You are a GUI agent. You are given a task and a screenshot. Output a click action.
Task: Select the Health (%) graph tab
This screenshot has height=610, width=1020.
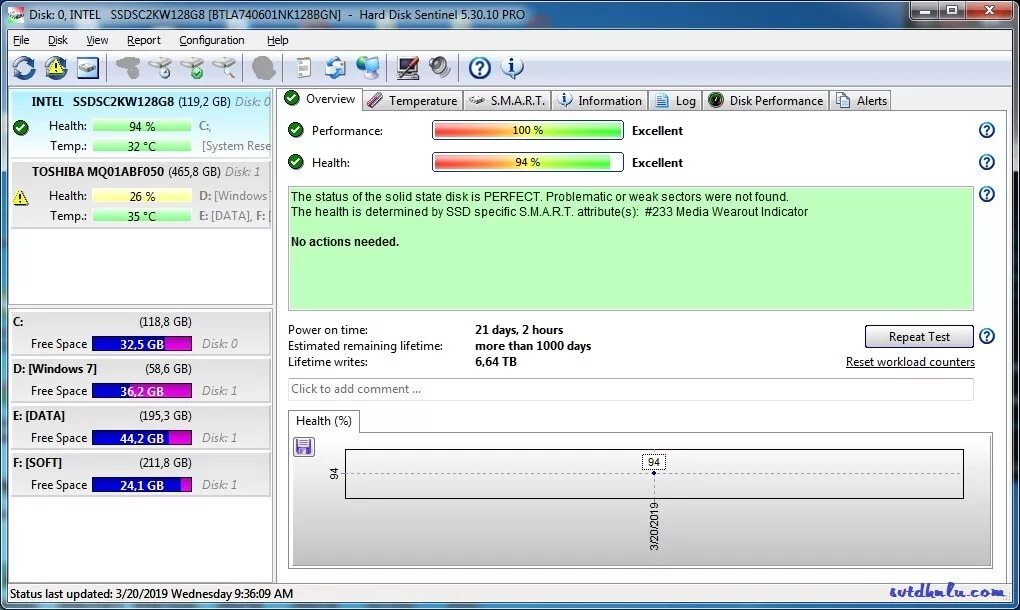pyautogui.click(x=323, y=421)
